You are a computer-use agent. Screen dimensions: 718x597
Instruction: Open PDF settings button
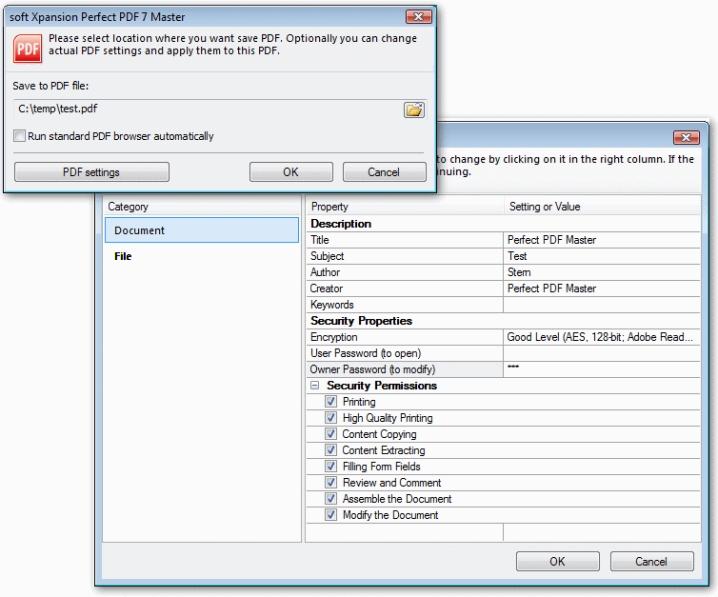[91, 172]
